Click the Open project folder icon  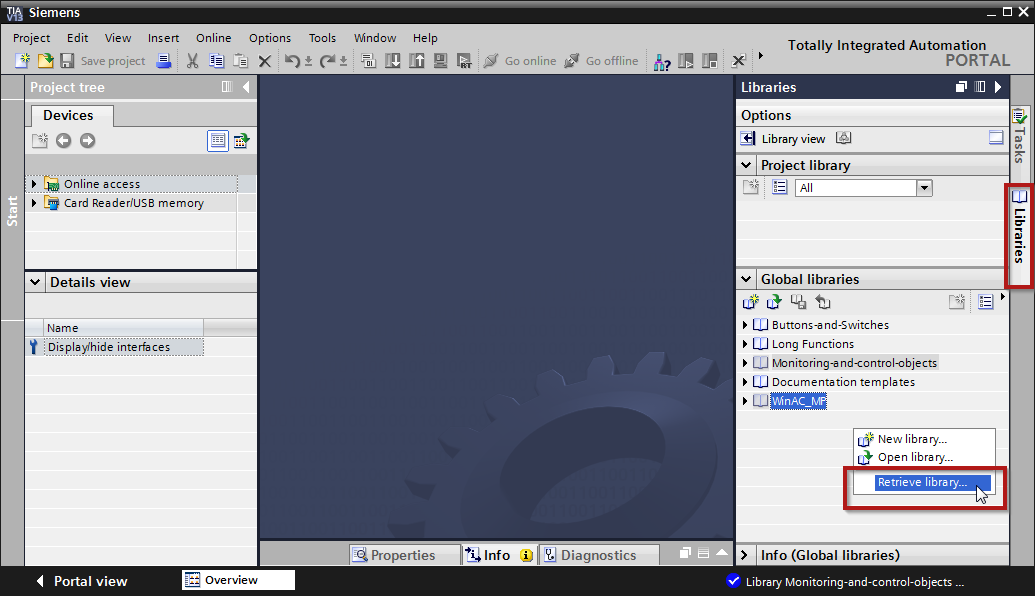(x=45, y=61)
